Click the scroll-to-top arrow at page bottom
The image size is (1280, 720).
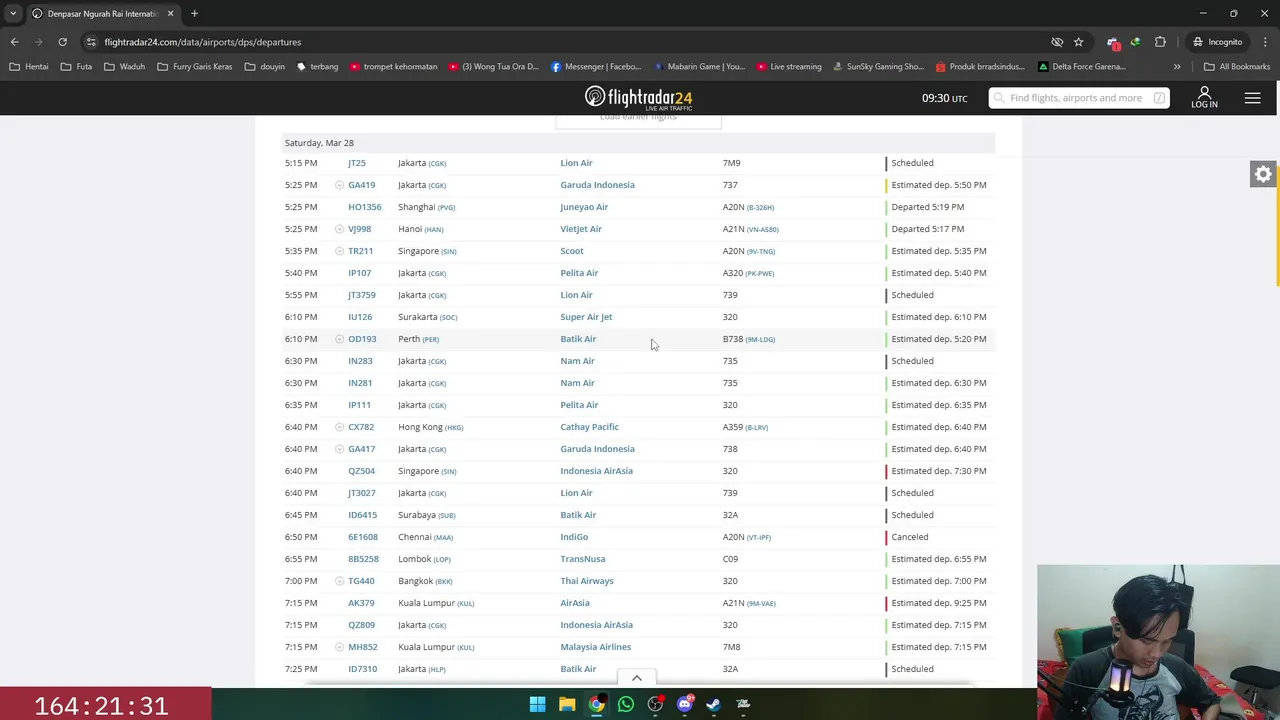(636, 677)
